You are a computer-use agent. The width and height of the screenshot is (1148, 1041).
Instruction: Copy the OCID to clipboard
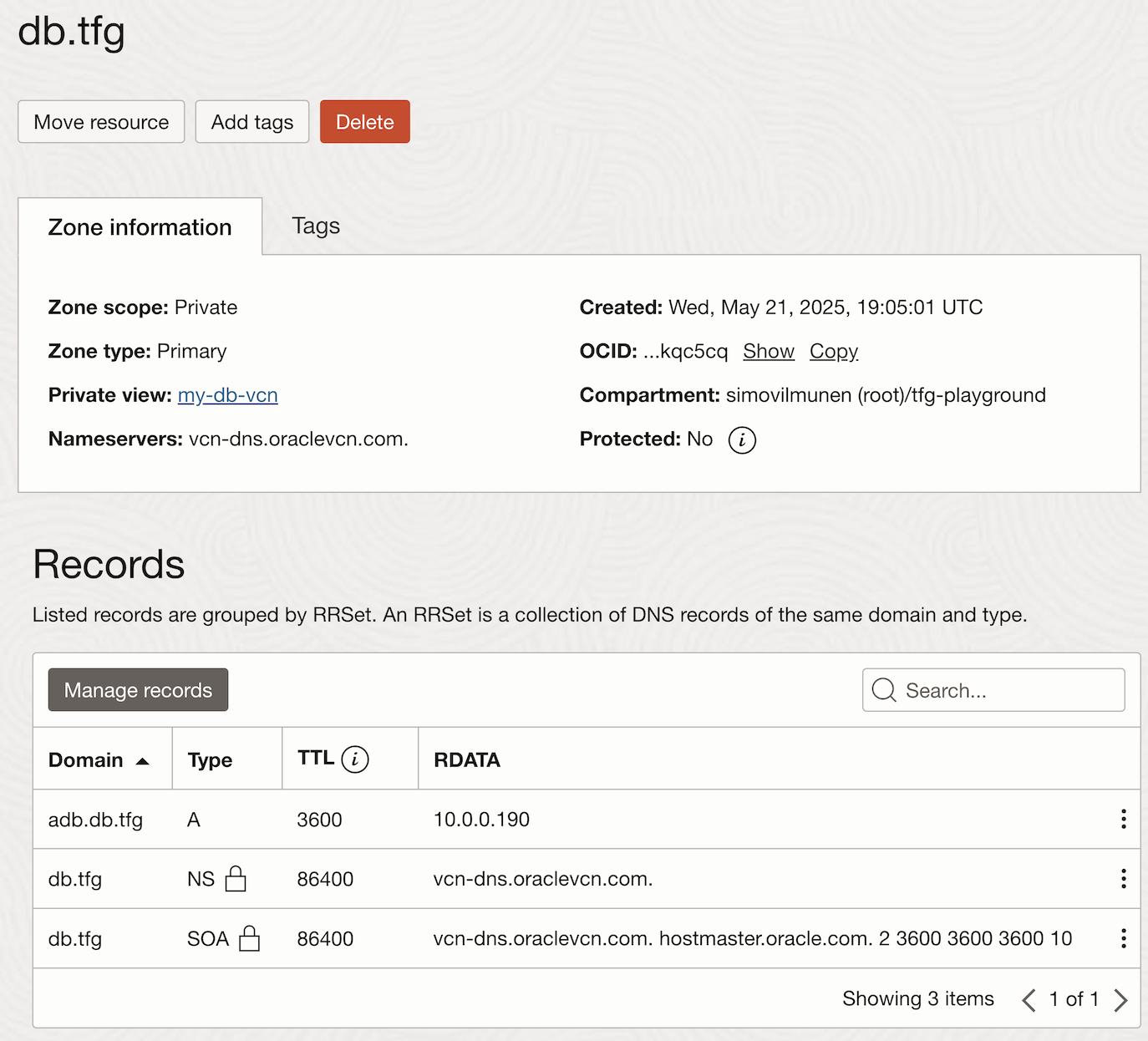pyautogui.click(x=834, y=351)
